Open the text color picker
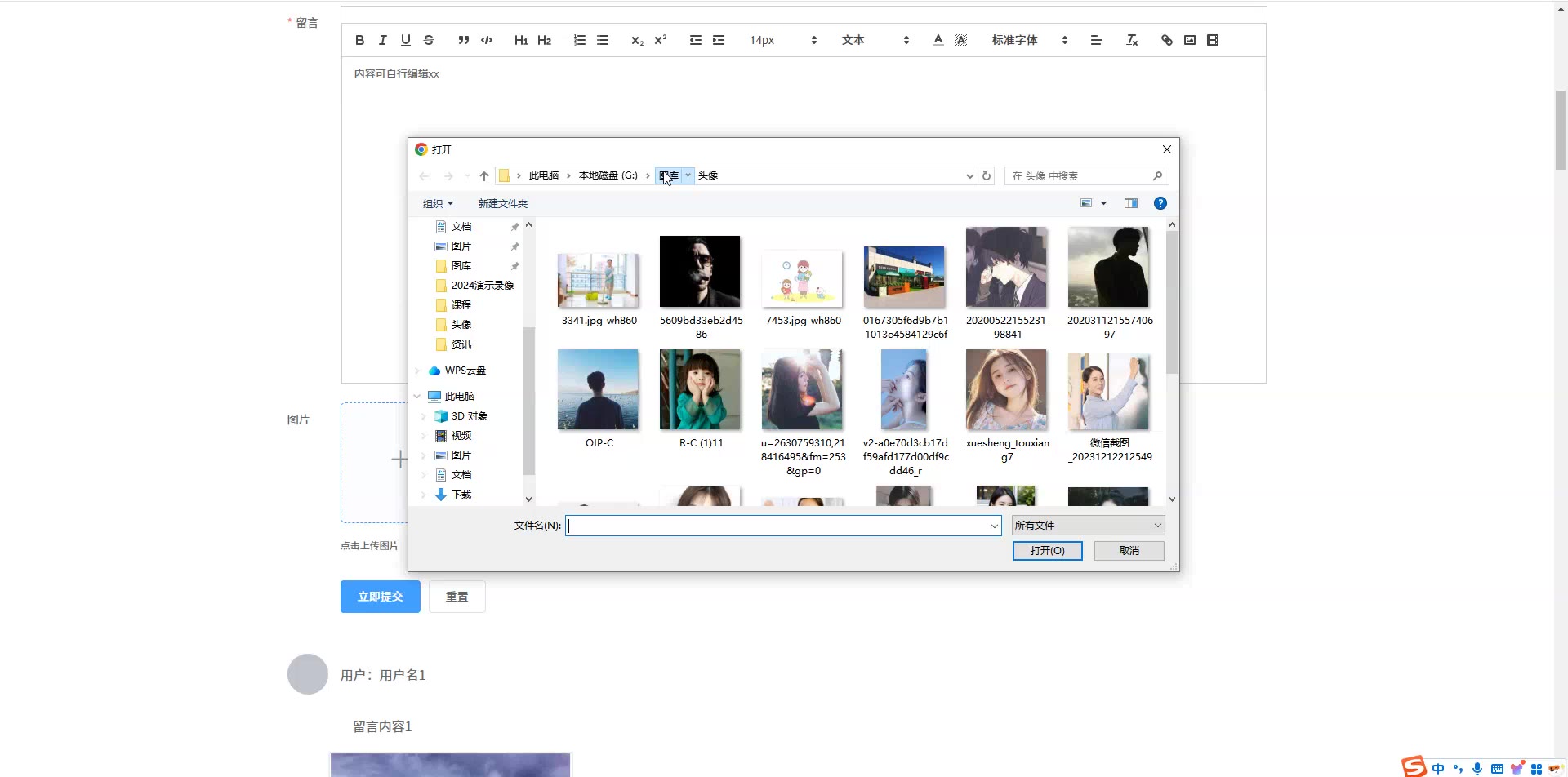The height and width of the screenshot is (777, 1568). [x=938, y=40]
